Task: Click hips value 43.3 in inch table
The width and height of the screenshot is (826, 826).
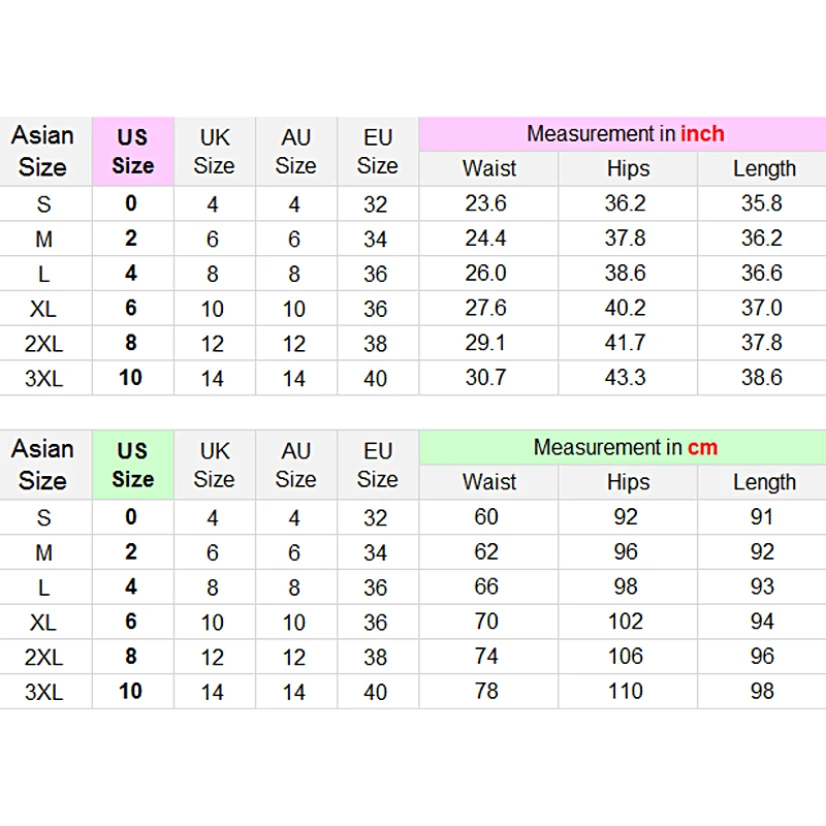Action: tap(625, 378)
